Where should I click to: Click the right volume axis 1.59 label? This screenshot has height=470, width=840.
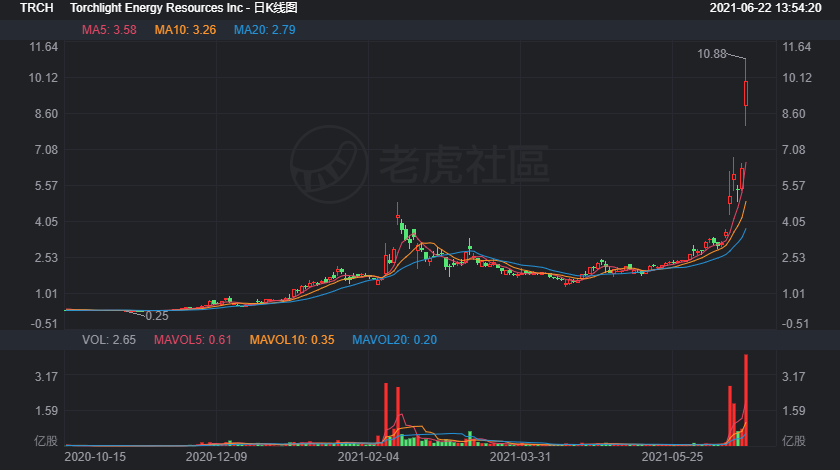click(794, 411)
